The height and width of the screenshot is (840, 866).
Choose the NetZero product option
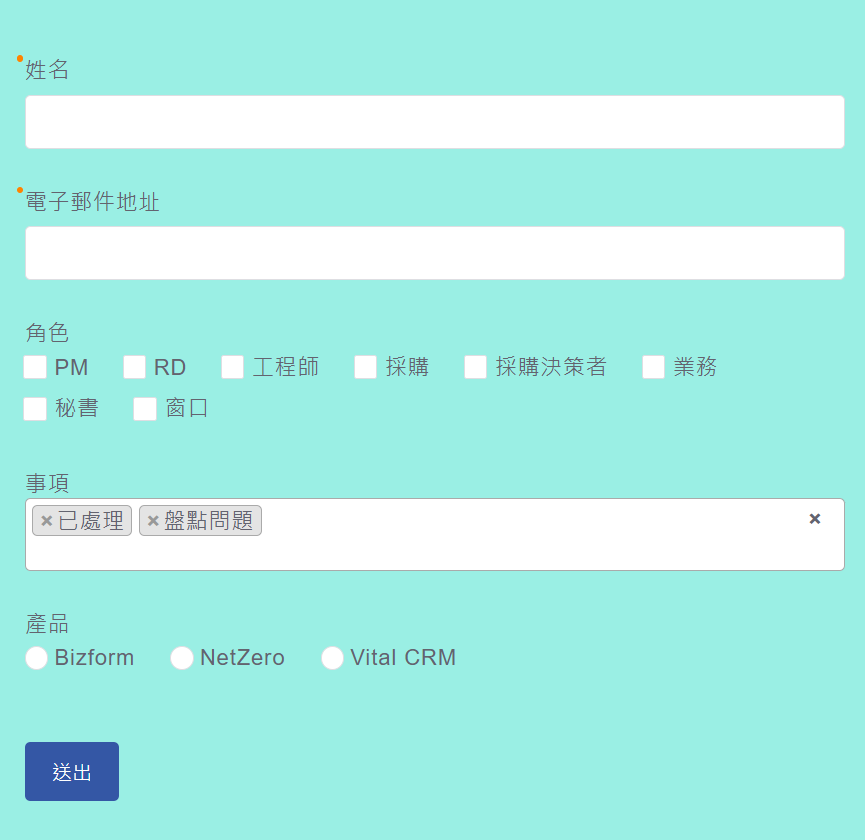[x=182, y=658]
